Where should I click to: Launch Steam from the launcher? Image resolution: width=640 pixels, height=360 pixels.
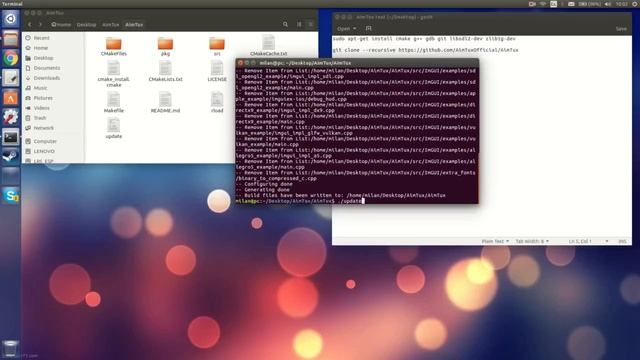tap(10, 157)
